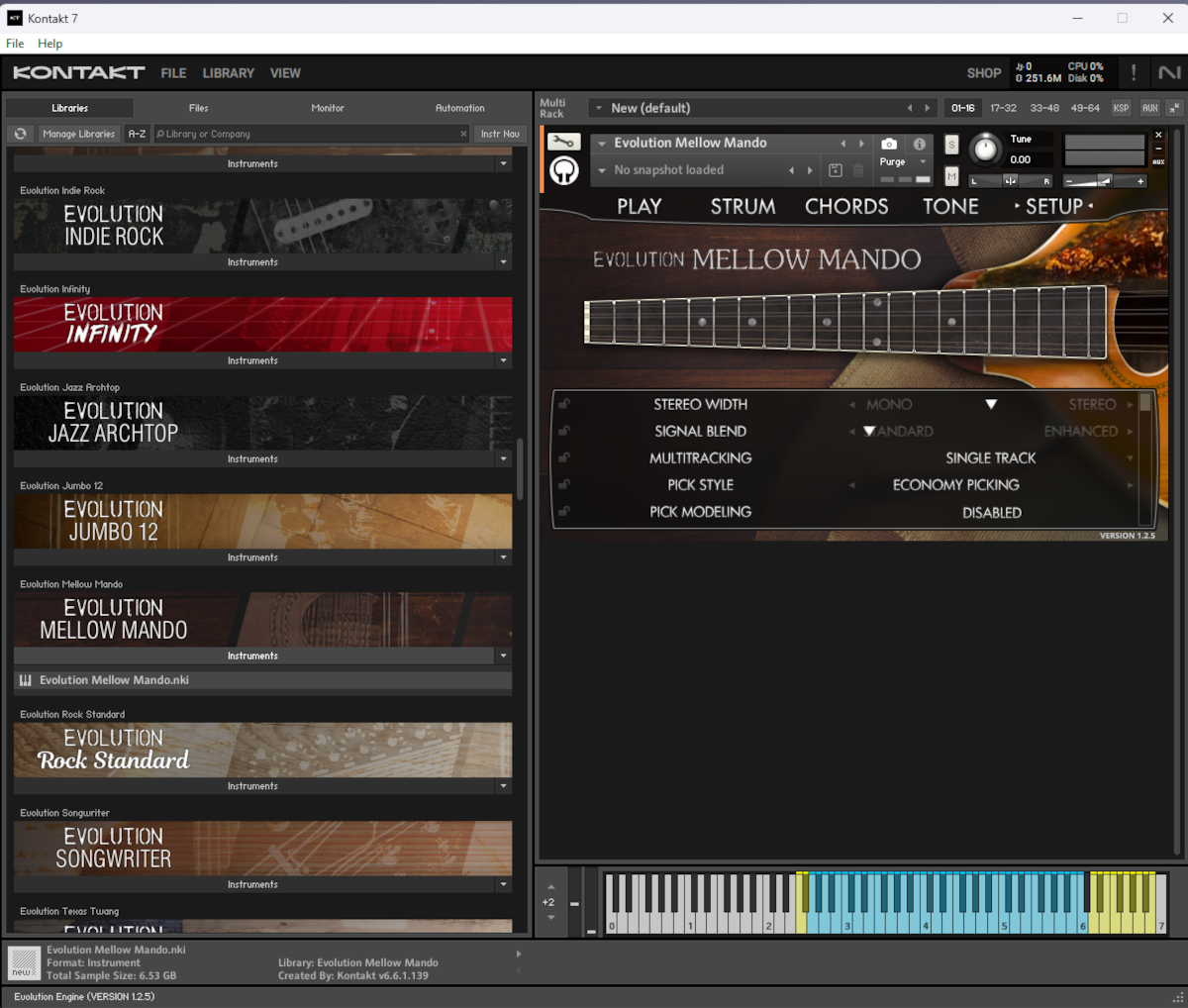
Task: Expand Evolution Indie Rock Instruments dropdown
Action: point(503,262)
